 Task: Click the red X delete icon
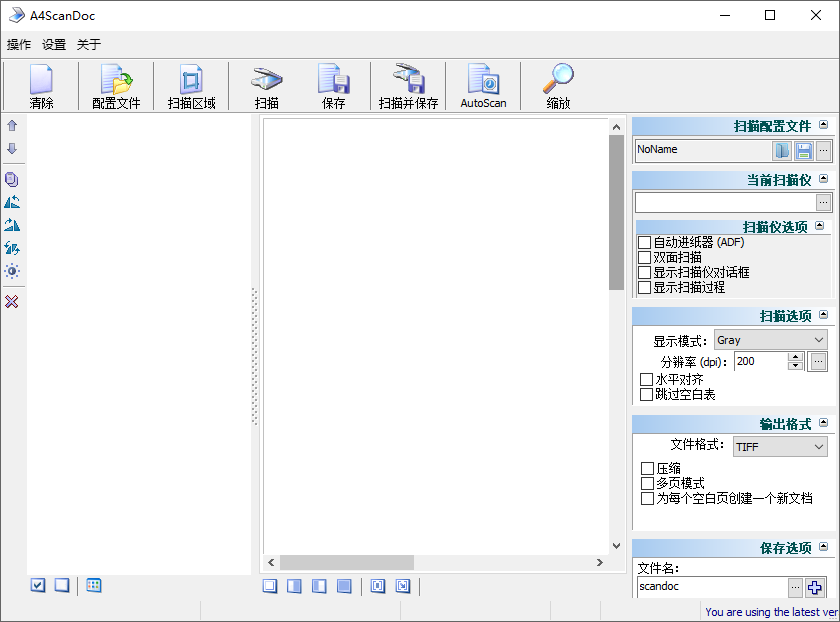[12, 302]
